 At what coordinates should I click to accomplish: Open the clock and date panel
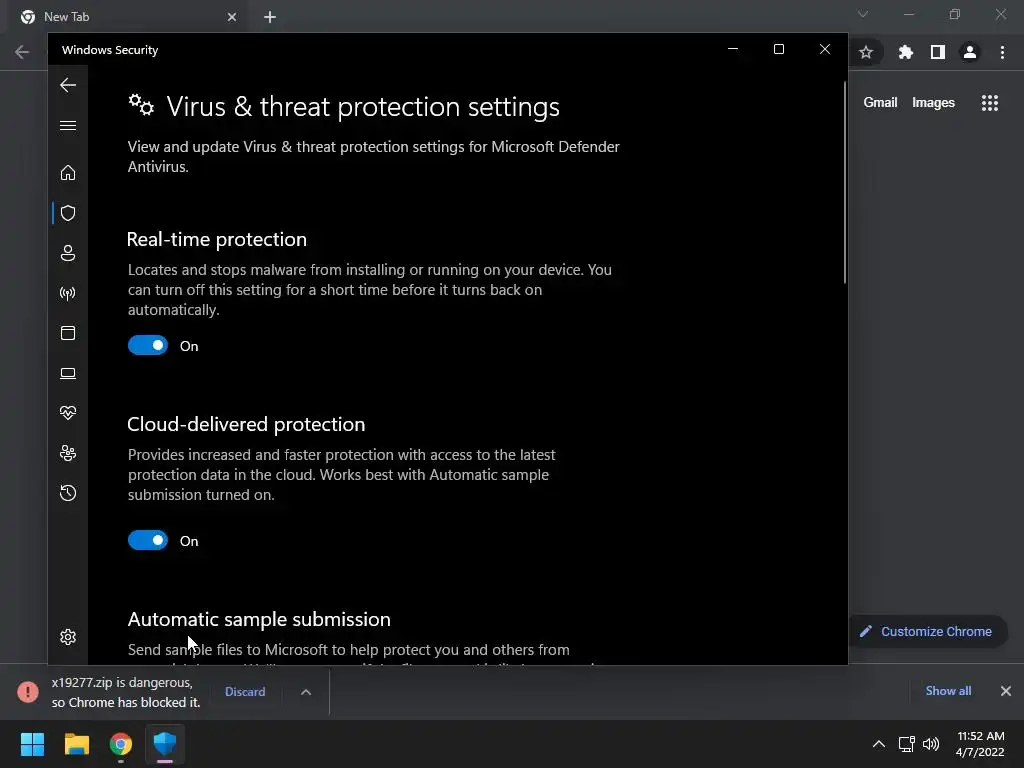point(980,744)
